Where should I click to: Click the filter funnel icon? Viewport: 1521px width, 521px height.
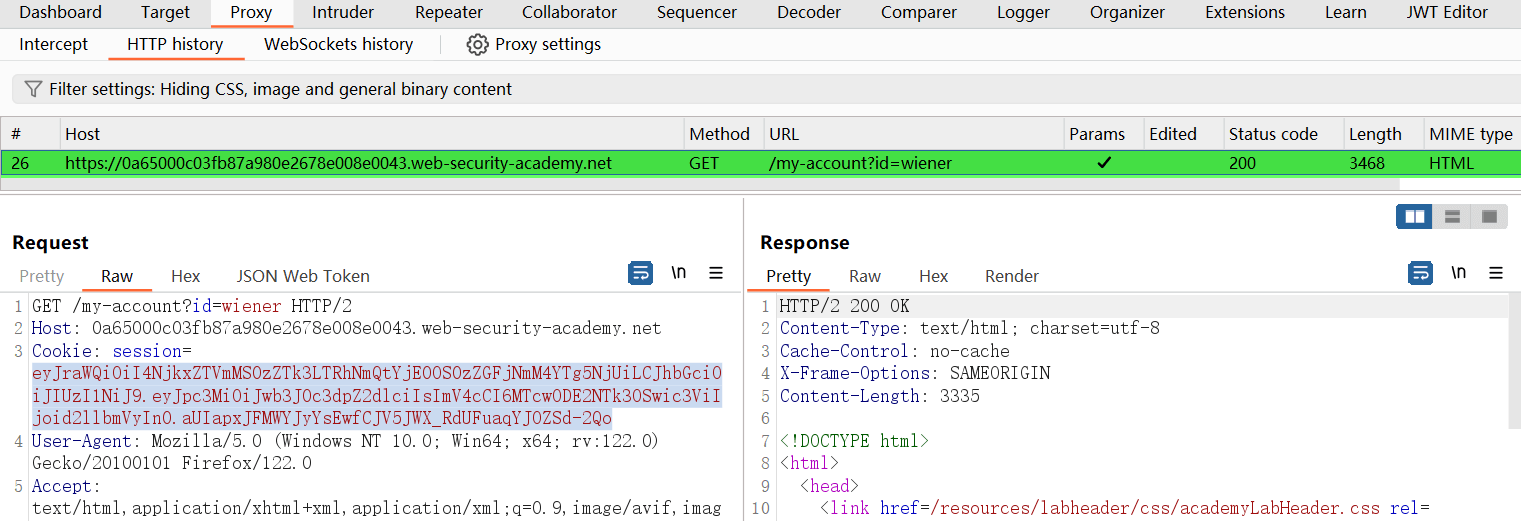[x=33, y=89]
